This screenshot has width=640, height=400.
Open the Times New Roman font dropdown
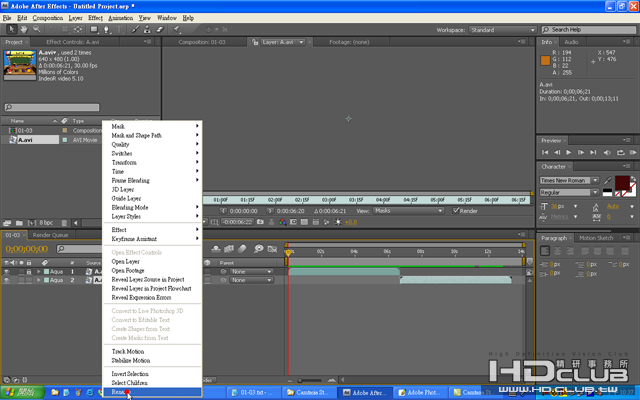569,180
